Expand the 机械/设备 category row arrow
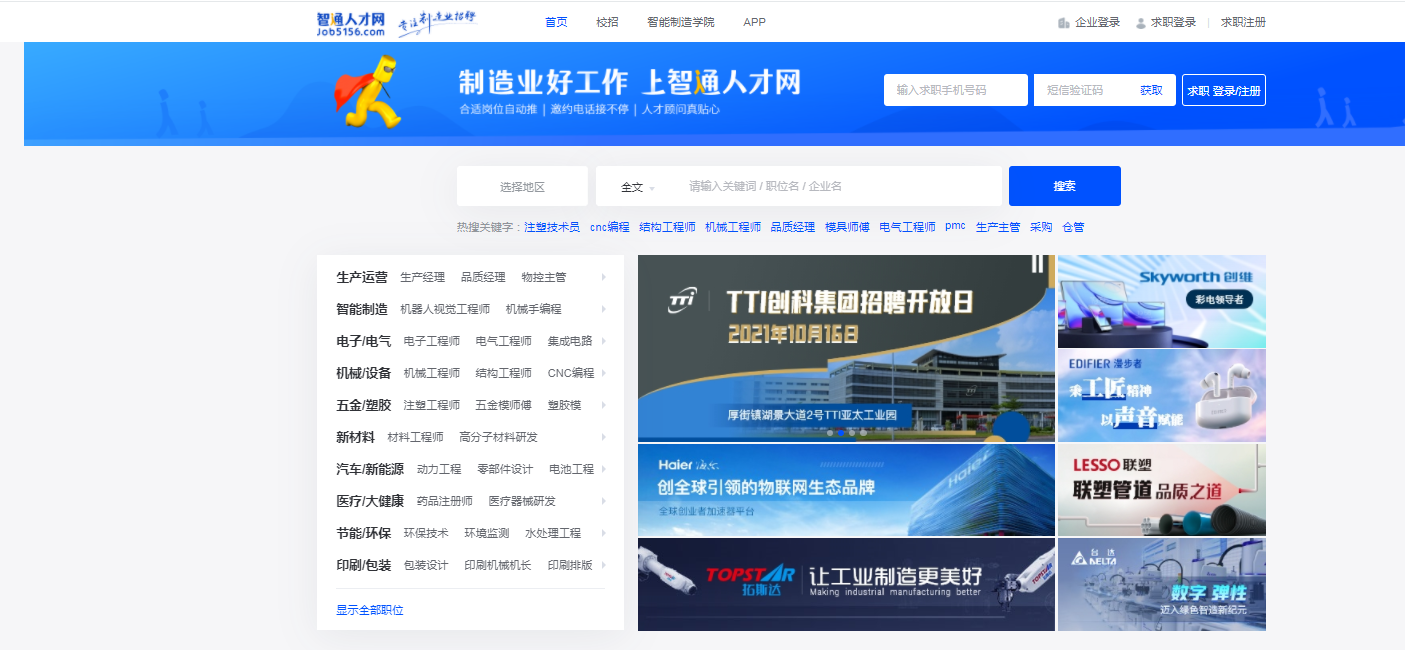 point(604,373)
